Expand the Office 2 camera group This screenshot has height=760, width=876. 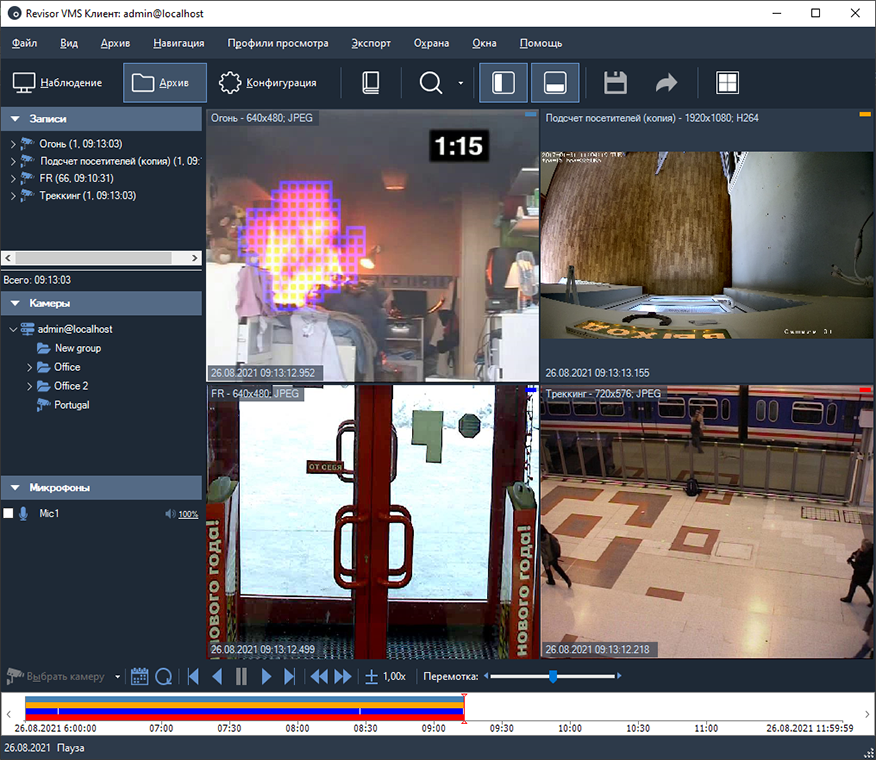pos(30,386)
